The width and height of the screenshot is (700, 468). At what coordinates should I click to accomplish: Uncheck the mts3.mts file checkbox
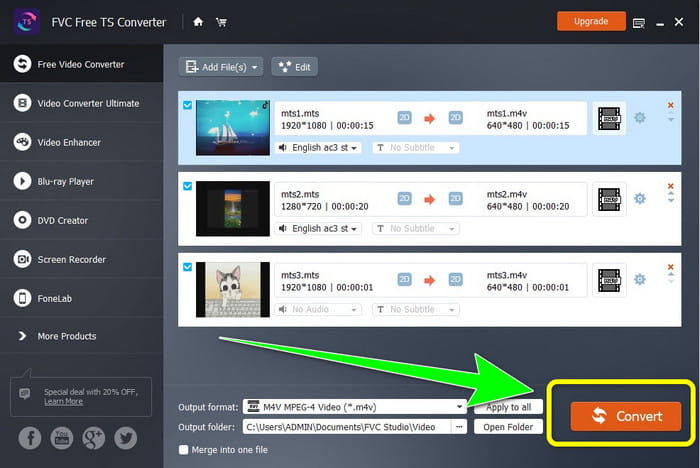tap(188, 267)
